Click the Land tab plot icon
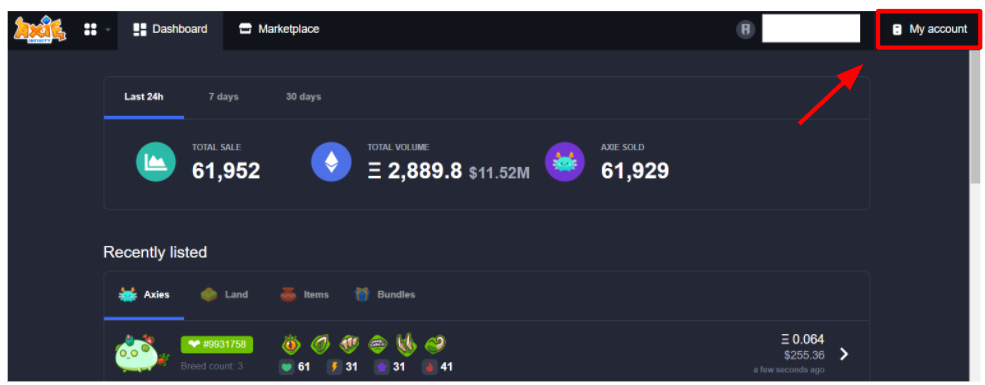 click(x=209, y=295)
